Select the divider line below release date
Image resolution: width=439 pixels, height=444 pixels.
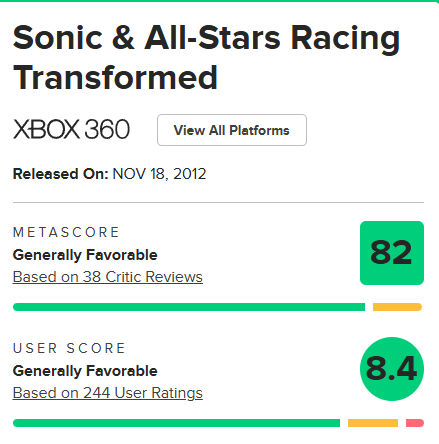218,202
